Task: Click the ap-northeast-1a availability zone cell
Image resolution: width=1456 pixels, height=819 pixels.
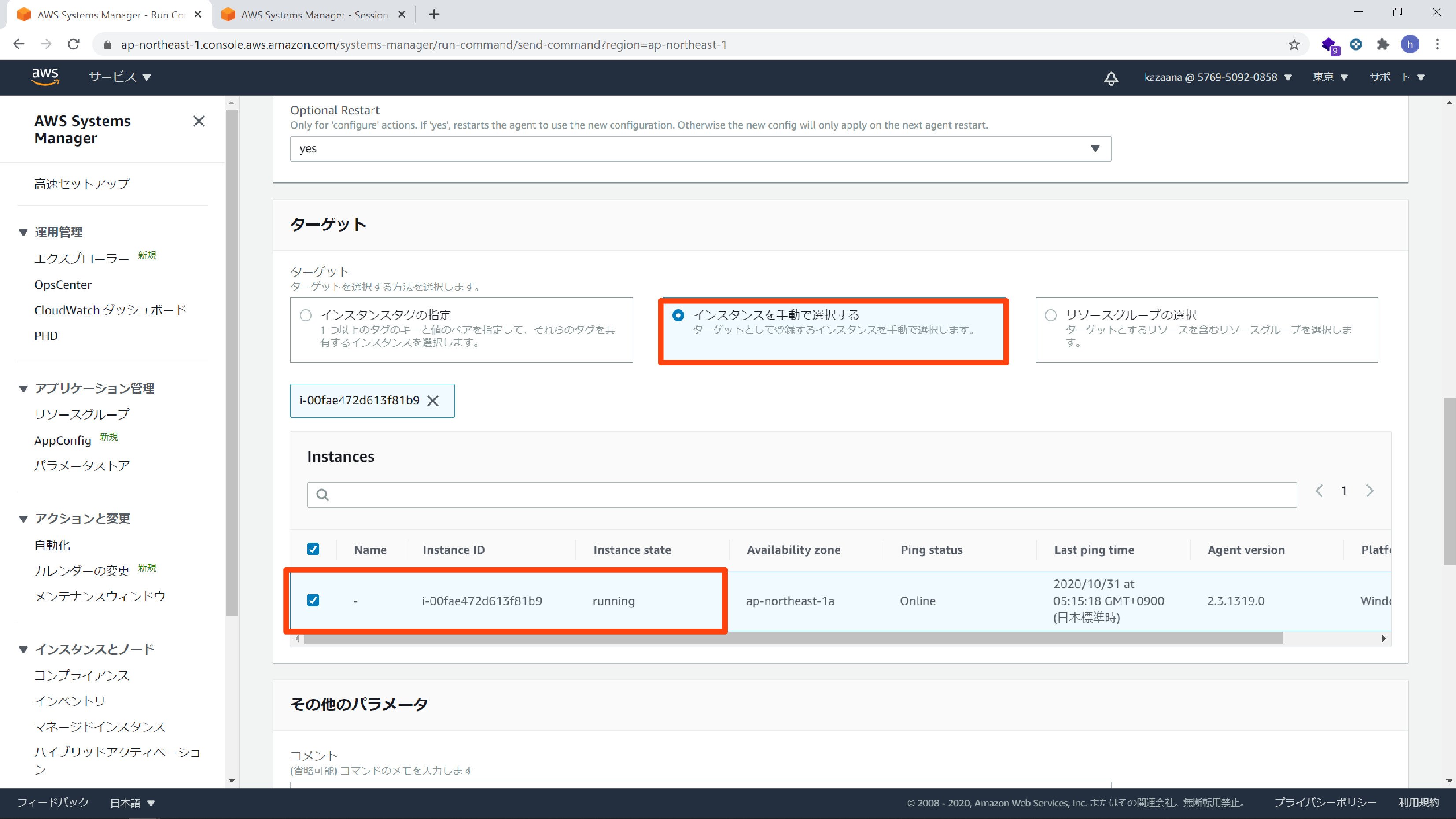Action: pyautogui.click(x=790, y=601)
